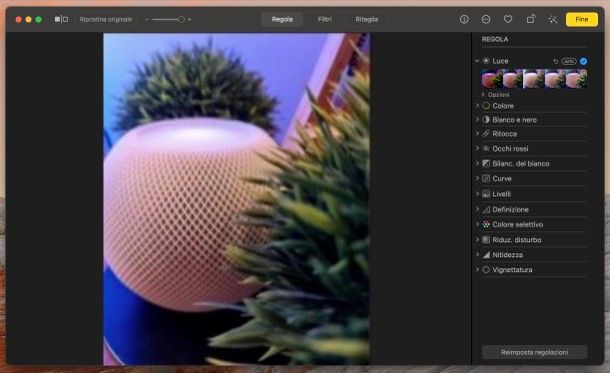Expand the Colore section chevron
Viewport: 610px width, 373px height.
477,105
